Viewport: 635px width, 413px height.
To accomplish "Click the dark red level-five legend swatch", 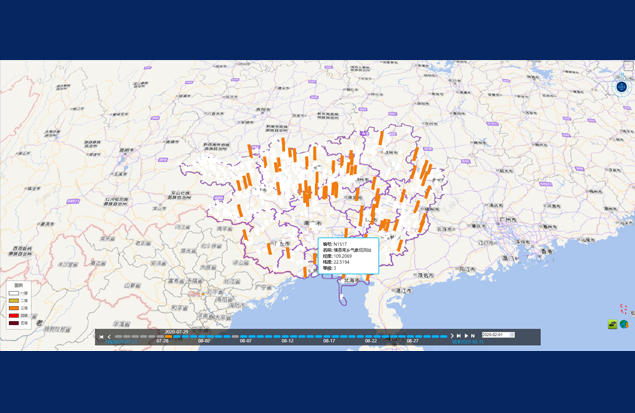I will point(14,323).
